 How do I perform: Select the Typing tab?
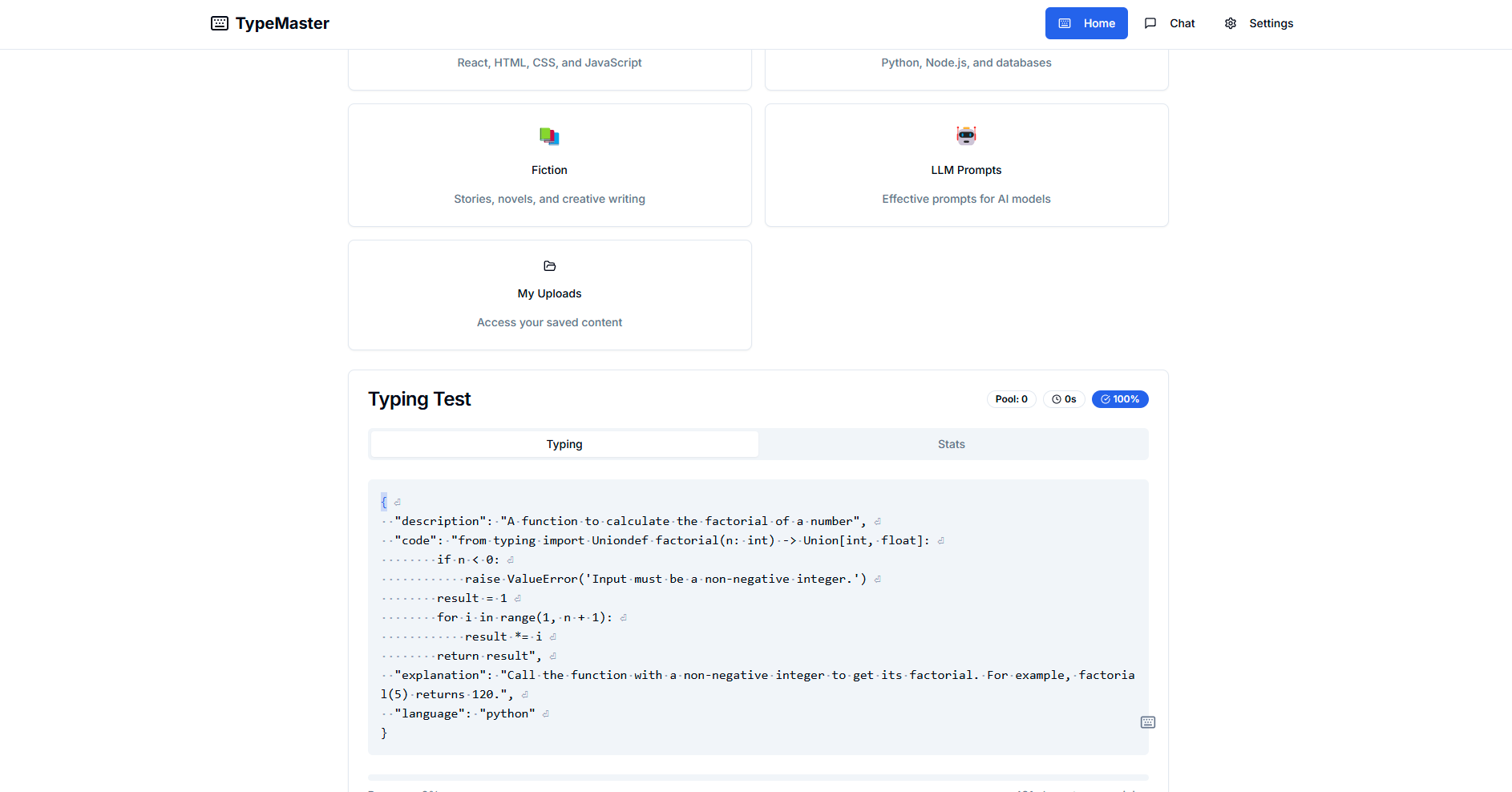pos(564,444)
